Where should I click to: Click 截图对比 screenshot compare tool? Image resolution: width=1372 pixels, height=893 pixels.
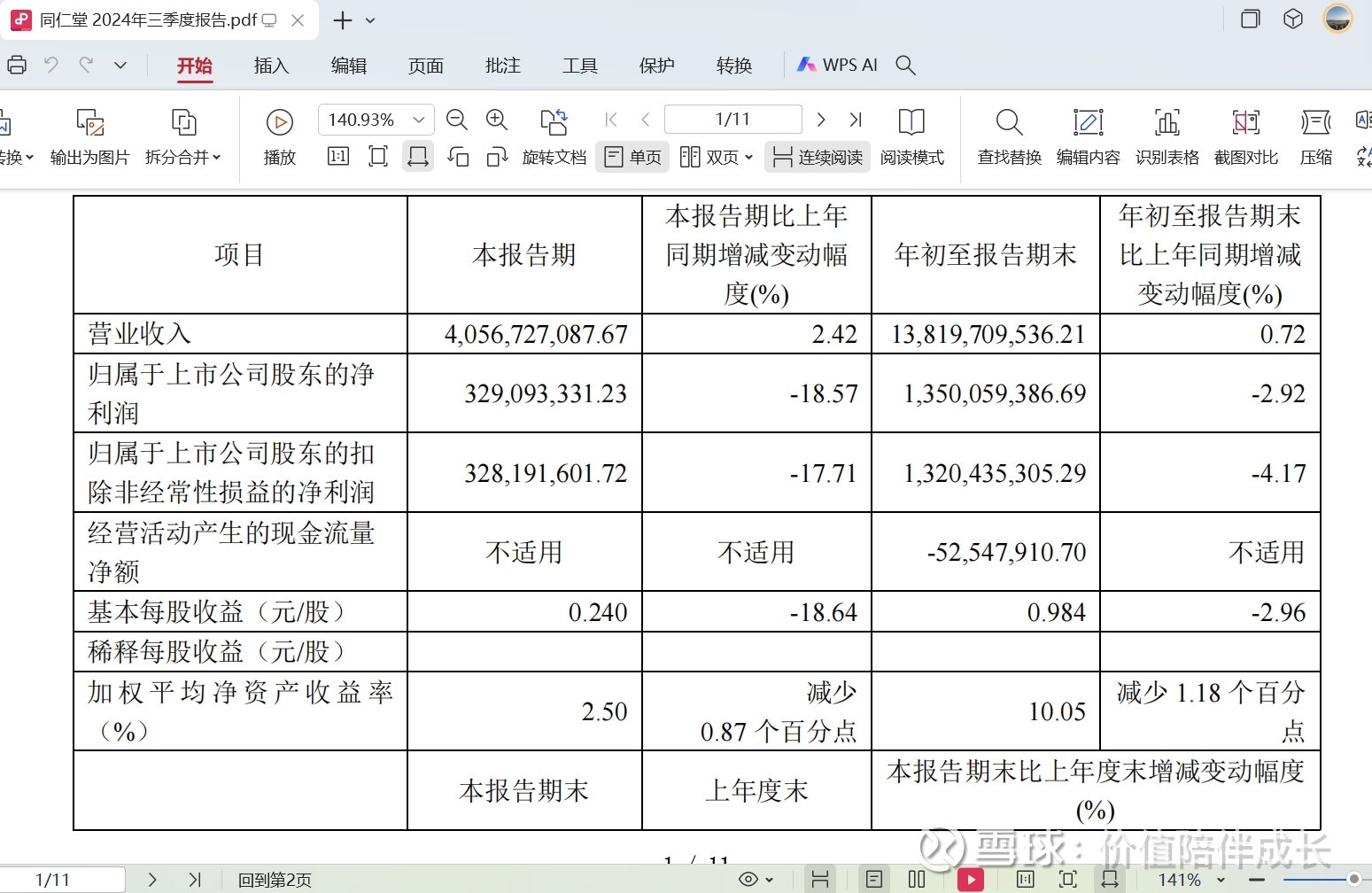1246,136
